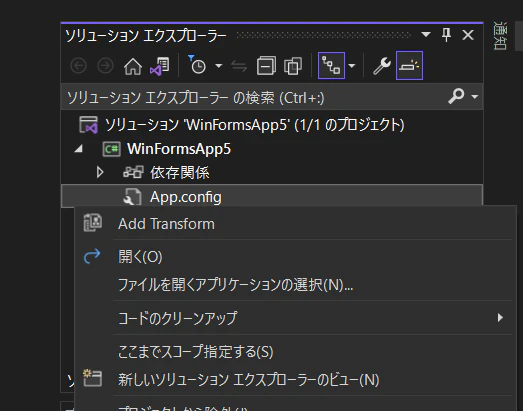523x411 pixels.
Task: Click the Collapse All icon
Action: coord(266,65)
